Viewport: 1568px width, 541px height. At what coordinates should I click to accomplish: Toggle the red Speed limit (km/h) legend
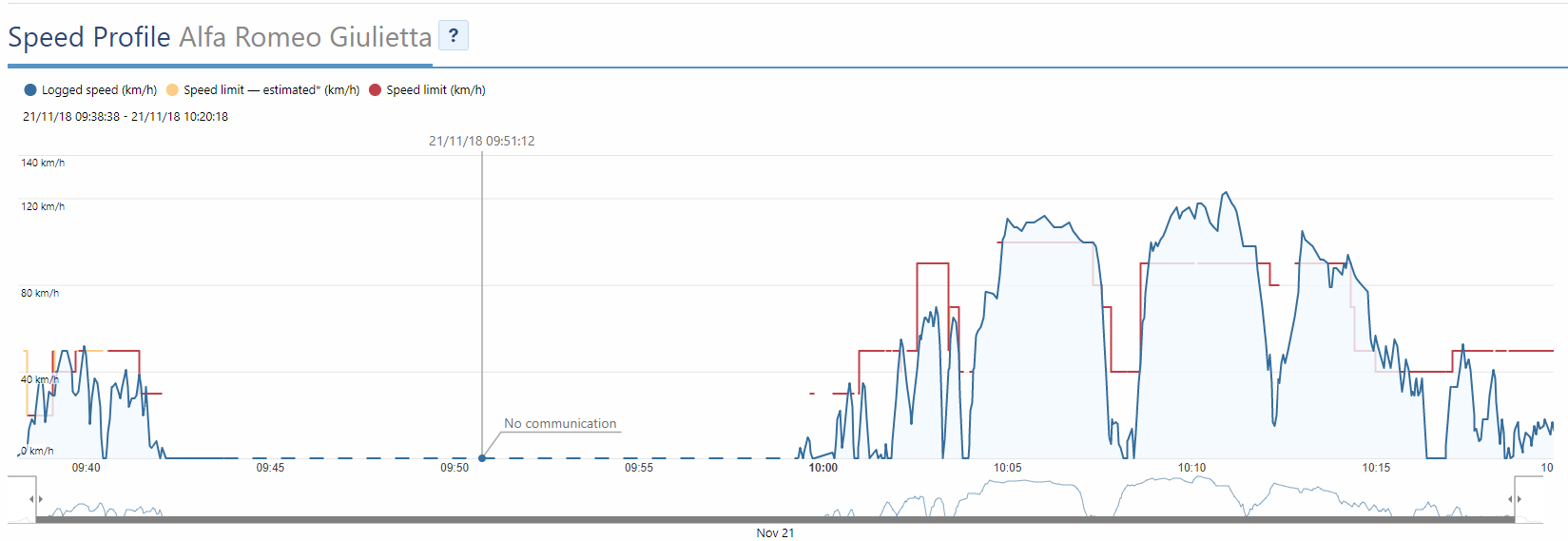click(x=427, y=90)
